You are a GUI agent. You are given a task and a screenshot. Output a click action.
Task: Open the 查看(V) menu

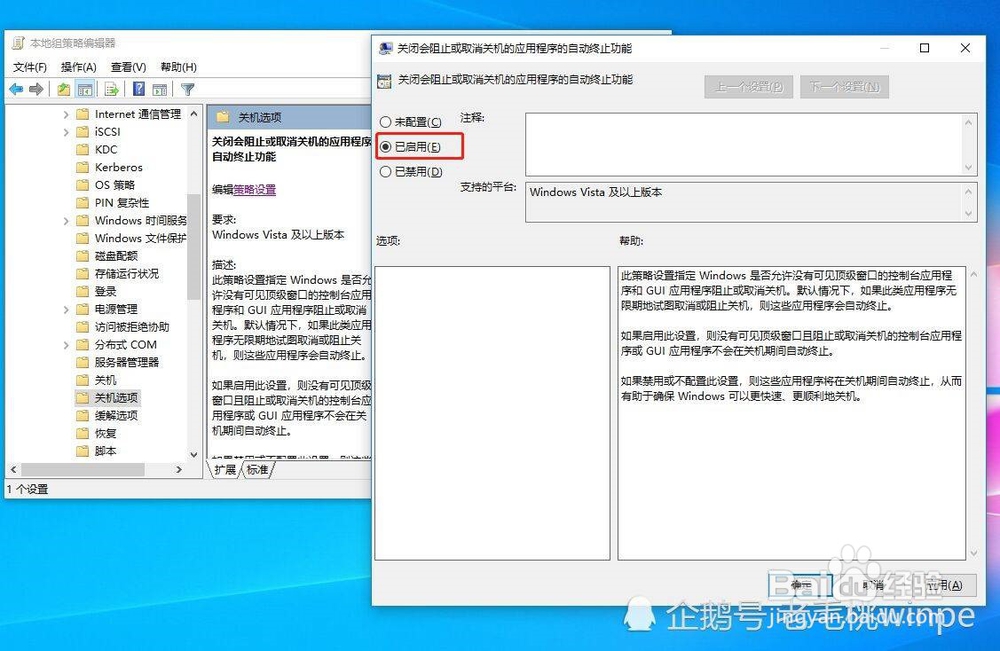(x=128, y=67)
